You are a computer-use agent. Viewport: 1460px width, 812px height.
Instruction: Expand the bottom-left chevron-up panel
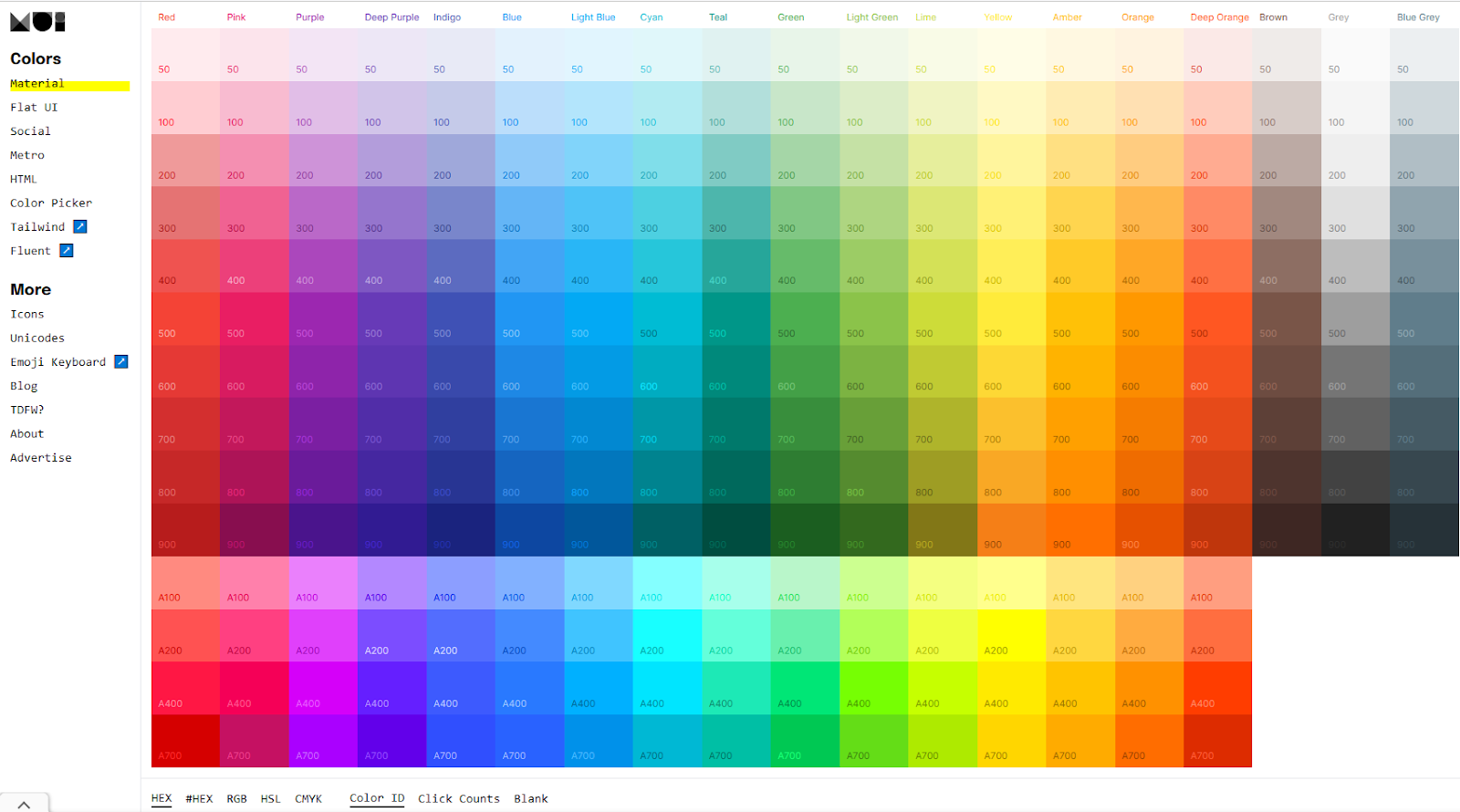click(24, 804)
